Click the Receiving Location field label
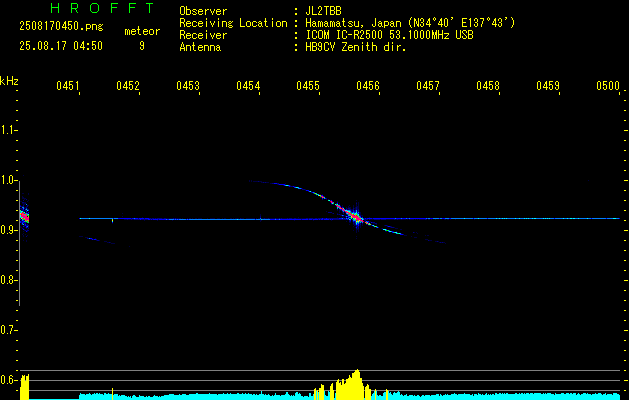The image size is (629, 400). click(233, 23)
